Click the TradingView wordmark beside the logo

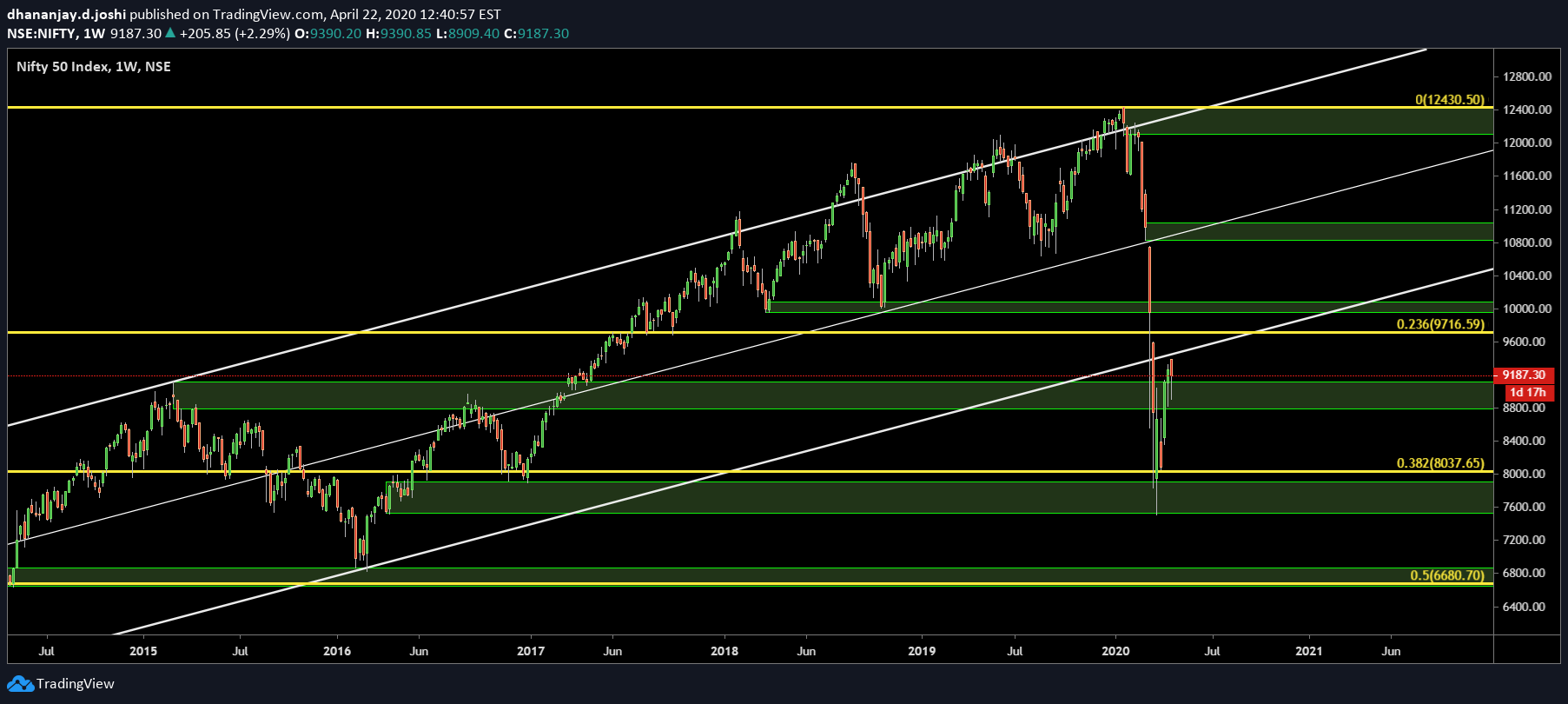pyautogui.click(x=76, y=684)
